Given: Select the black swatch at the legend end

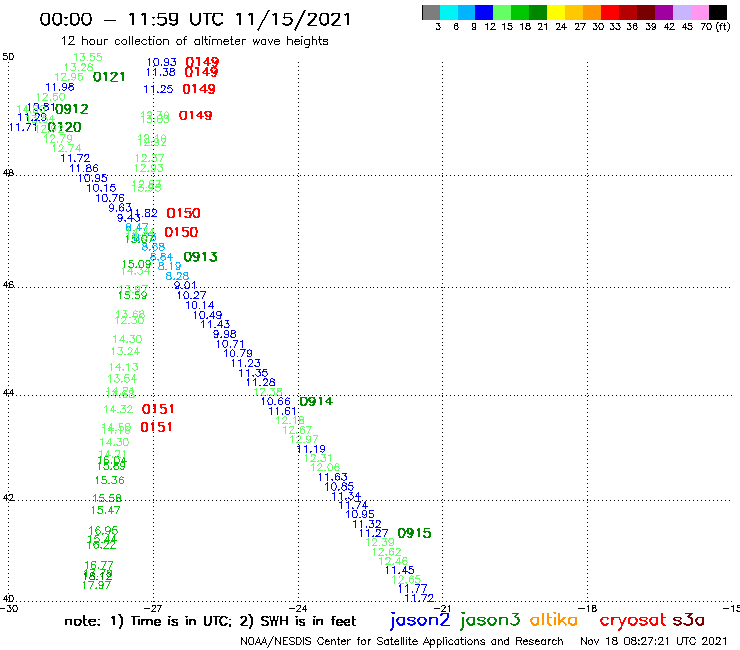Looking at the screenshot, I should pos(717,12).
